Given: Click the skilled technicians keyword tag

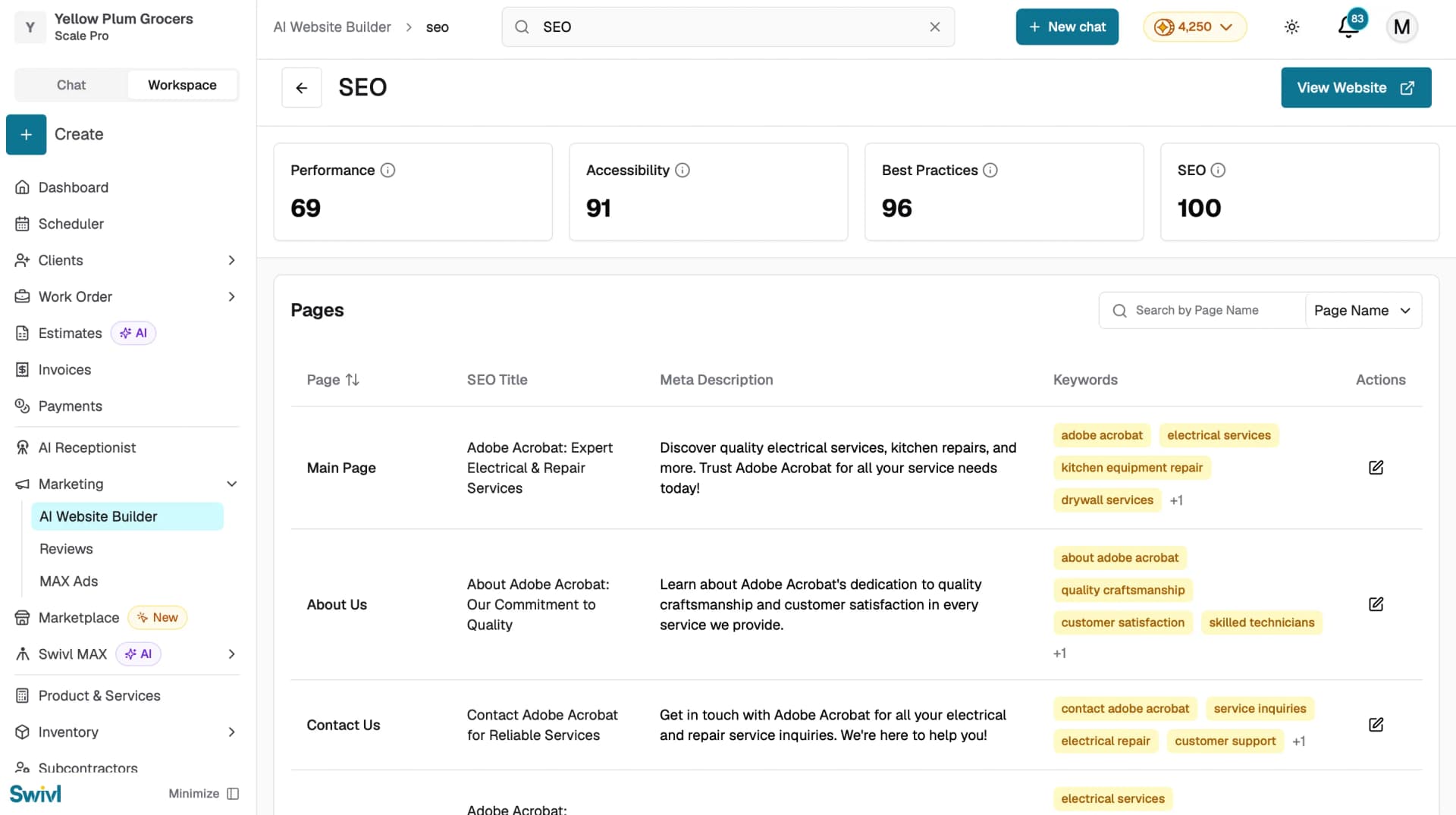Looking at the screenshot, I should [1261, 623].
